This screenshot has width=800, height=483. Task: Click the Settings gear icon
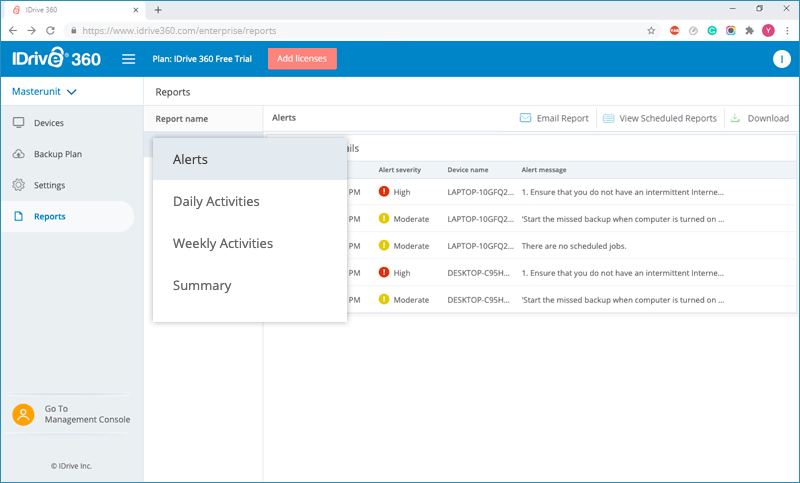(x=19, y=185)
